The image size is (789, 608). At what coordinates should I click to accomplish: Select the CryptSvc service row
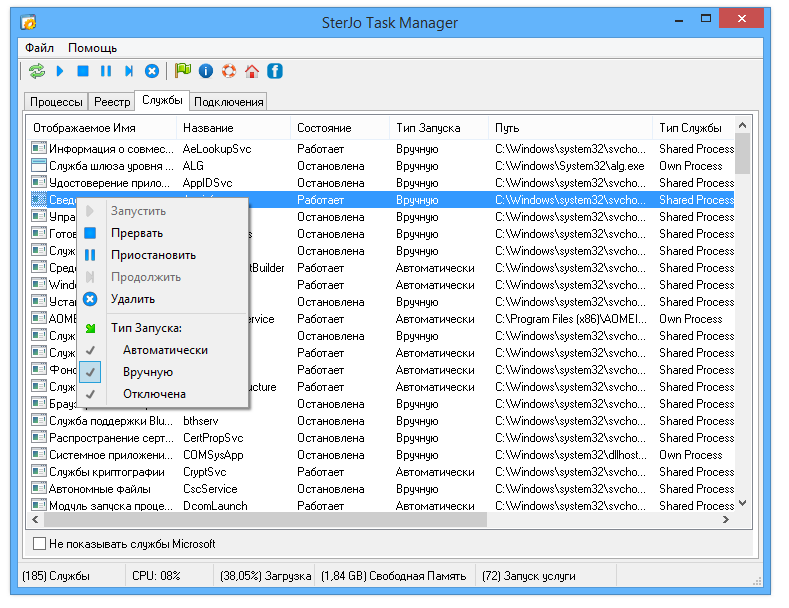tap(381, 472)
